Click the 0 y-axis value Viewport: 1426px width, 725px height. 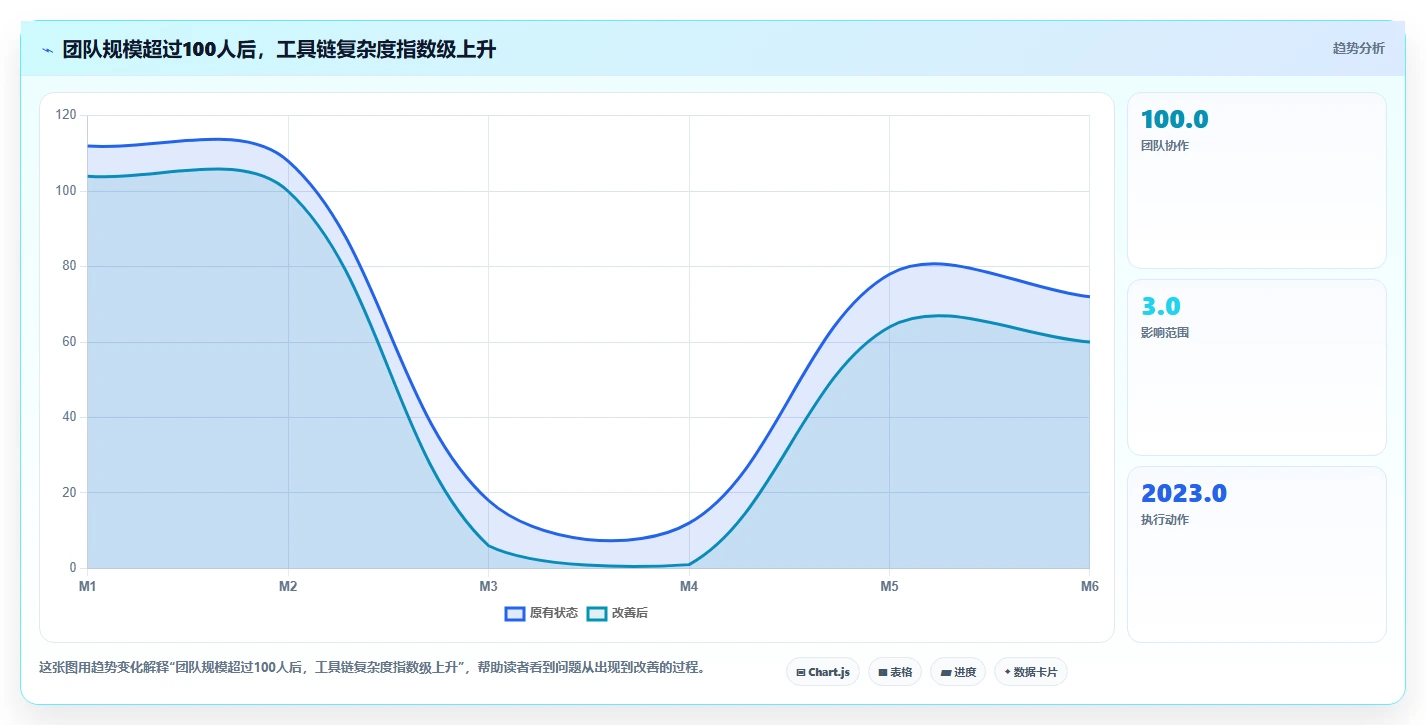(73, 568)
